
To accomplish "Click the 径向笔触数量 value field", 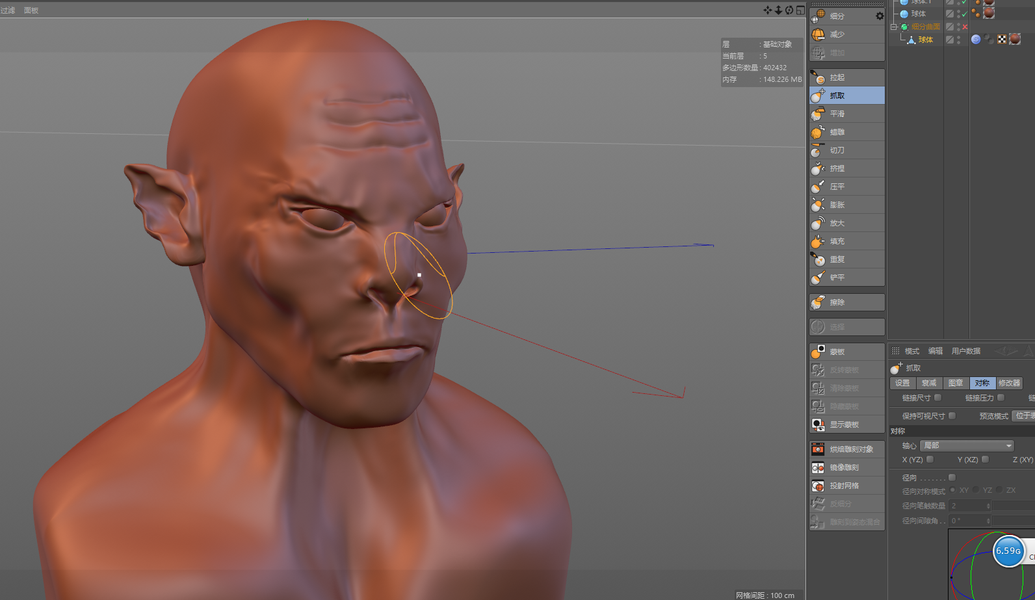I will pyautogui.click(x=970, y=506).
